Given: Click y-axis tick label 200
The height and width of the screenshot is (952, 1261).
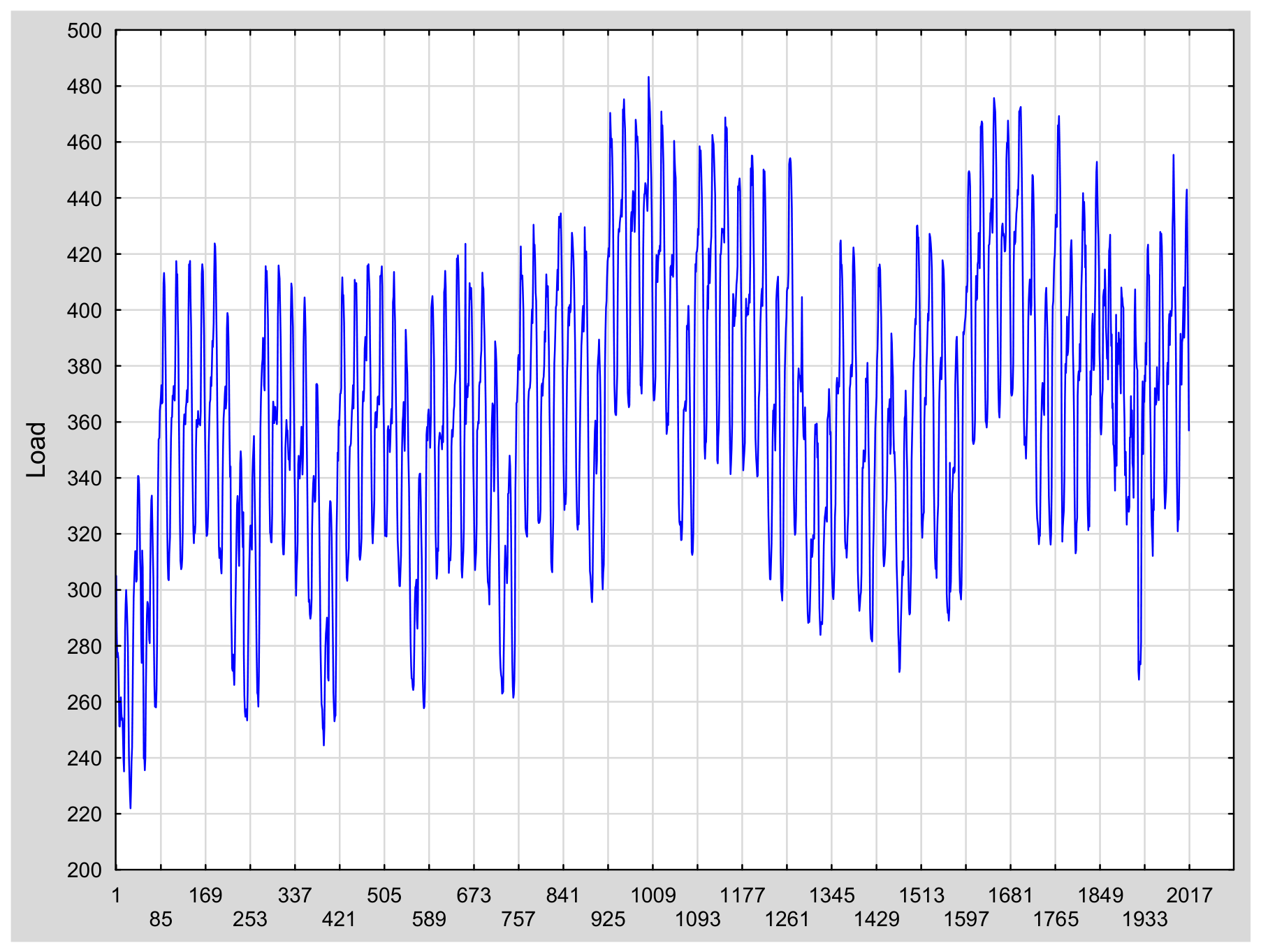Looking at the screenshot, I should (x=85, y=870).
